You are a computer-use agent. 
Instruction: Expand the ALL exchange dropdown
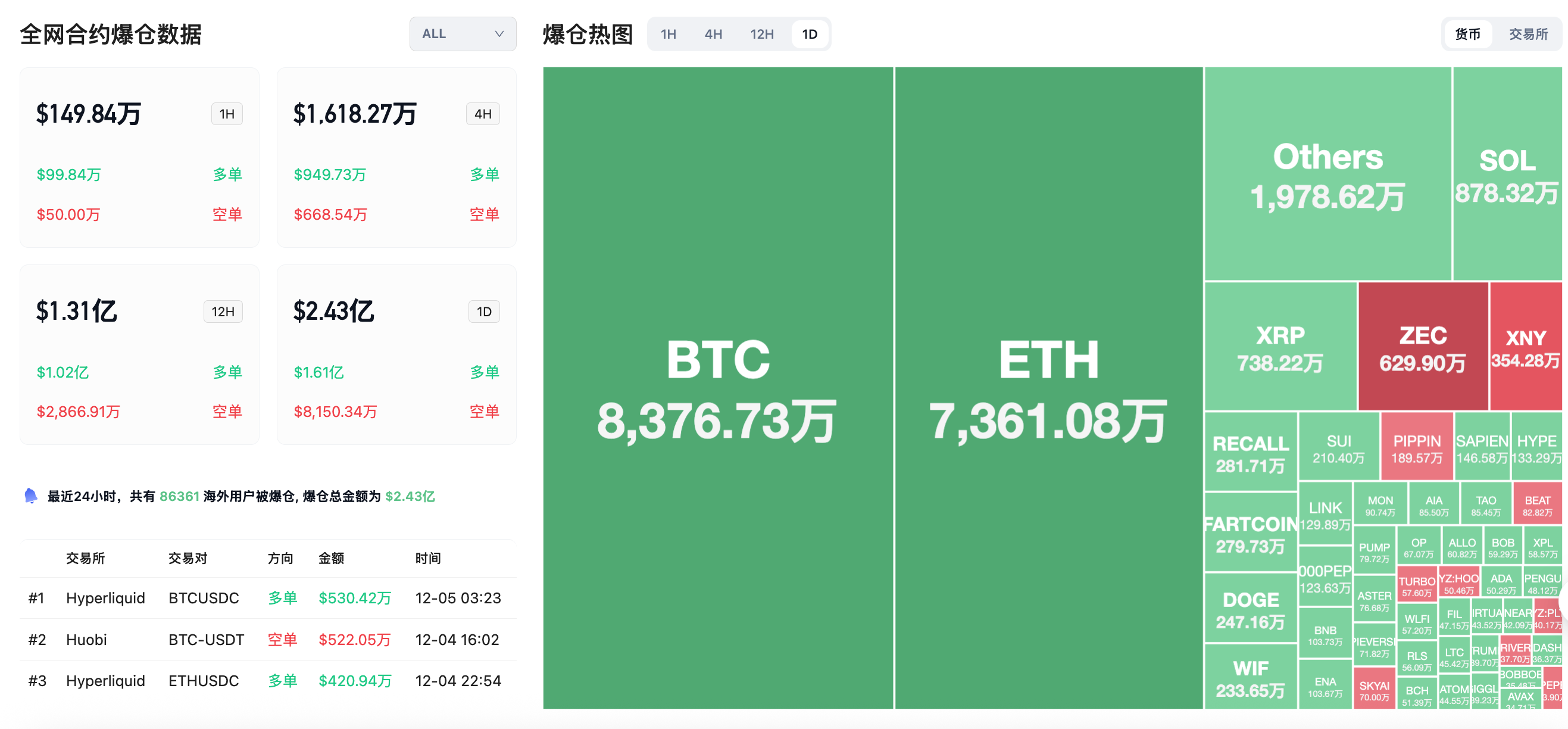pos(462,34)
